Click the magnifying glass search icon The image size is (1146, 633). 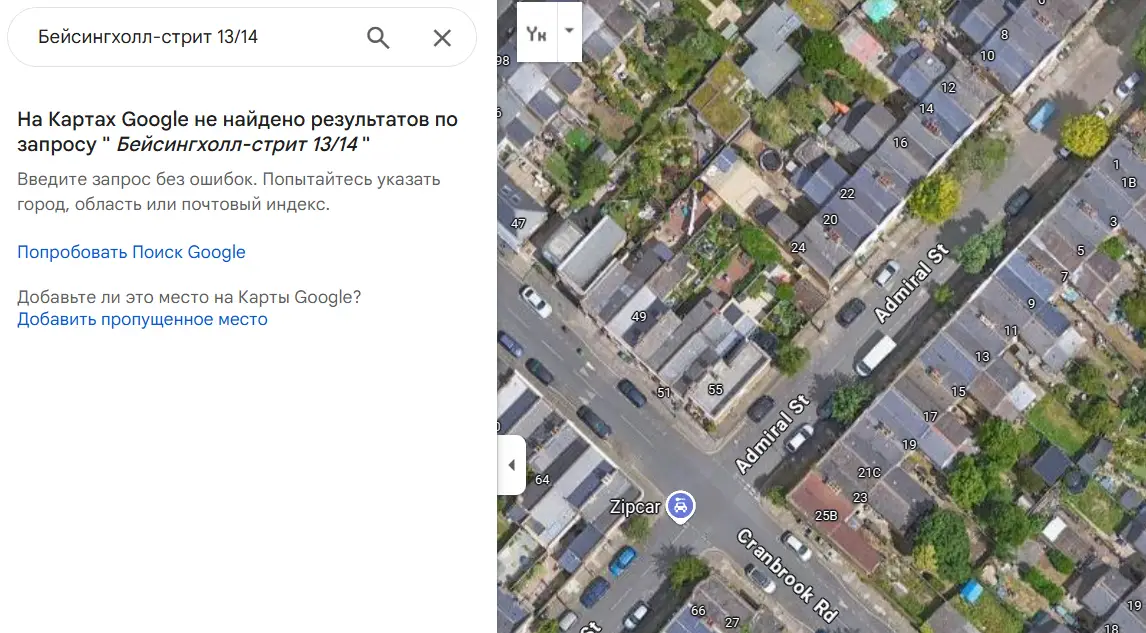pos(378,38)
